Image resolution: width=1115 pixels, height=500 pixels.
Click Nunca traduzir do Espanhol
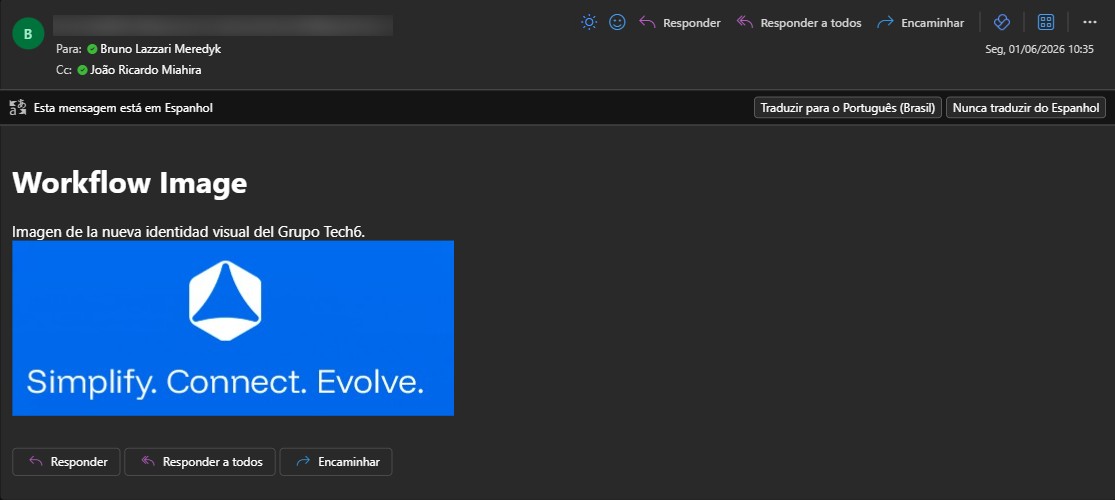(x=1025, y=108)
